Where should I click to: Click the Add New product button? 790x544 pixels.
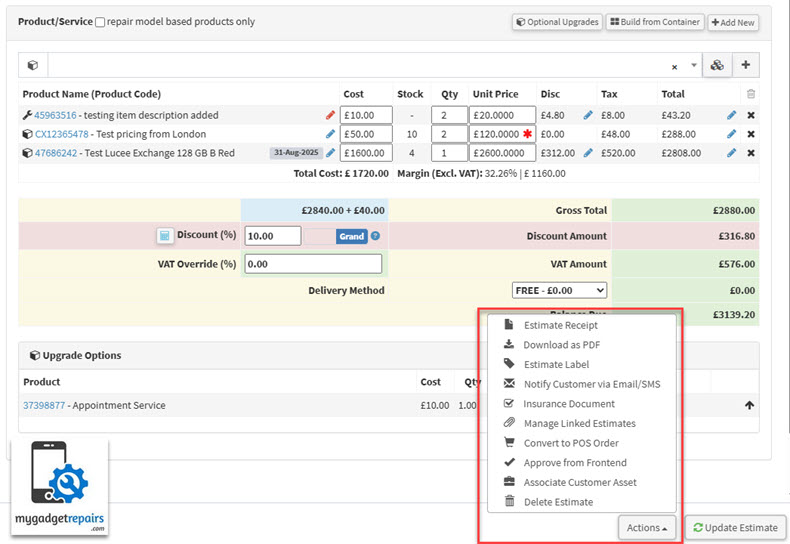[x=733, y=23]
